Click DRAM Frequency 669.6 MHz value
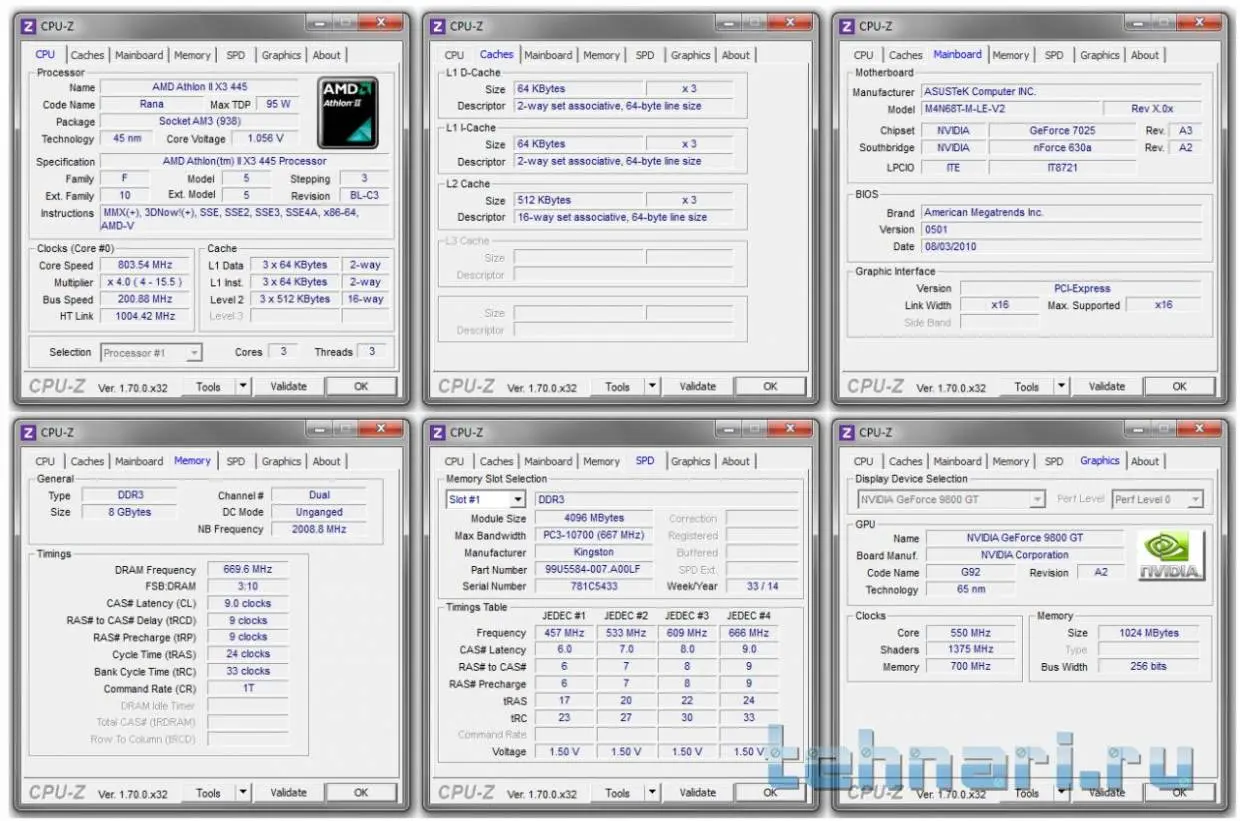Image resolution: width=1240 pixels, height=821 pixels. click(x=247, y=569)
